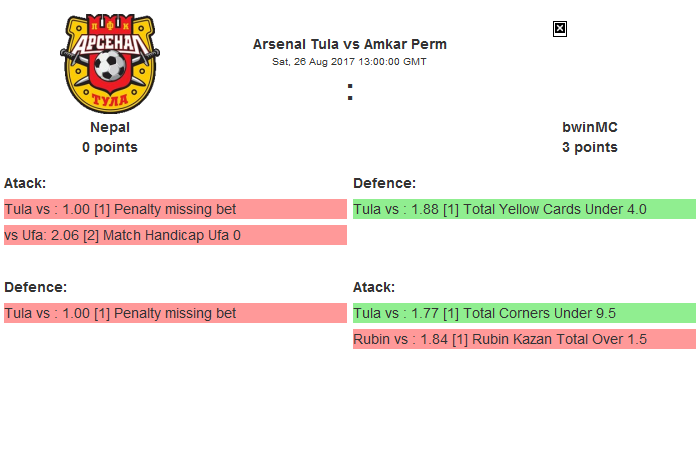Click the Atack heading above the Ufa handicap bet
The height and width of the screenshot is (460, 700).
click(25, 183)
